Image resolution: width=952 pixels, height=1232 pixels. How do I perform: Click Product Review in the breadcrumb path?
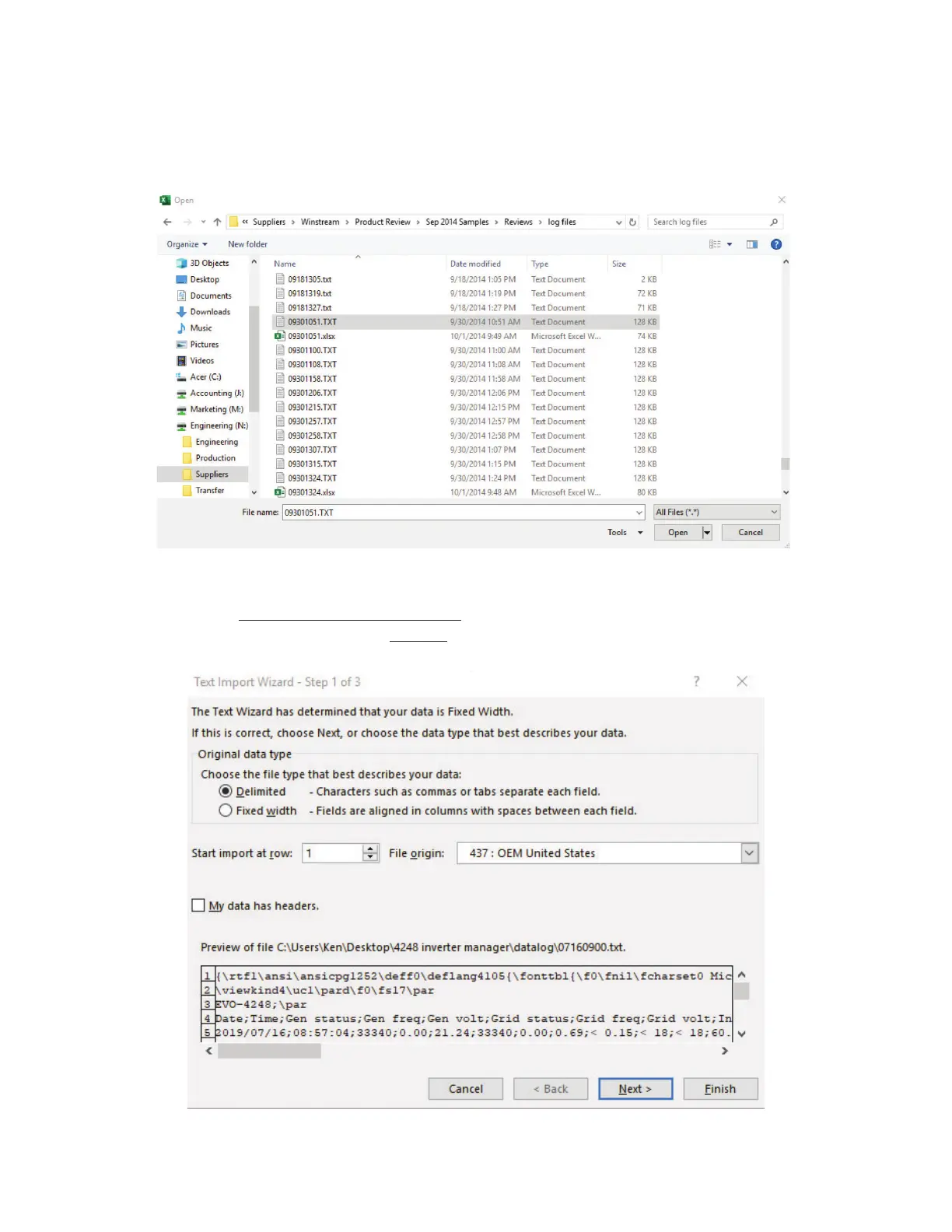383,222
